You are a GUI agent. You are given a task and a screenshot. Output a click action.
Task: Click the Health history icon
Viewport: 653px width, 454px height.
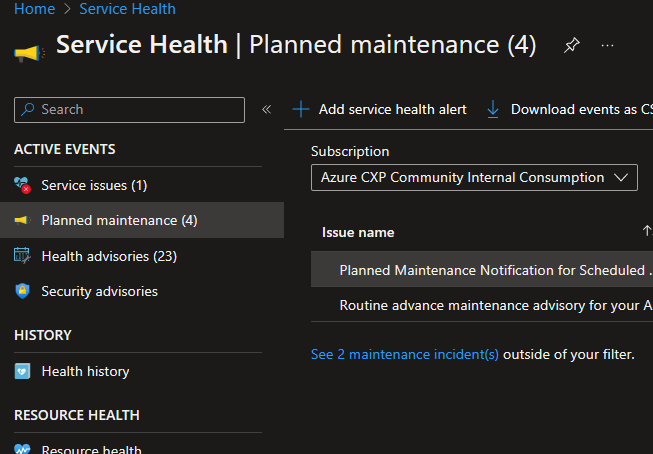tap(22, 371)
